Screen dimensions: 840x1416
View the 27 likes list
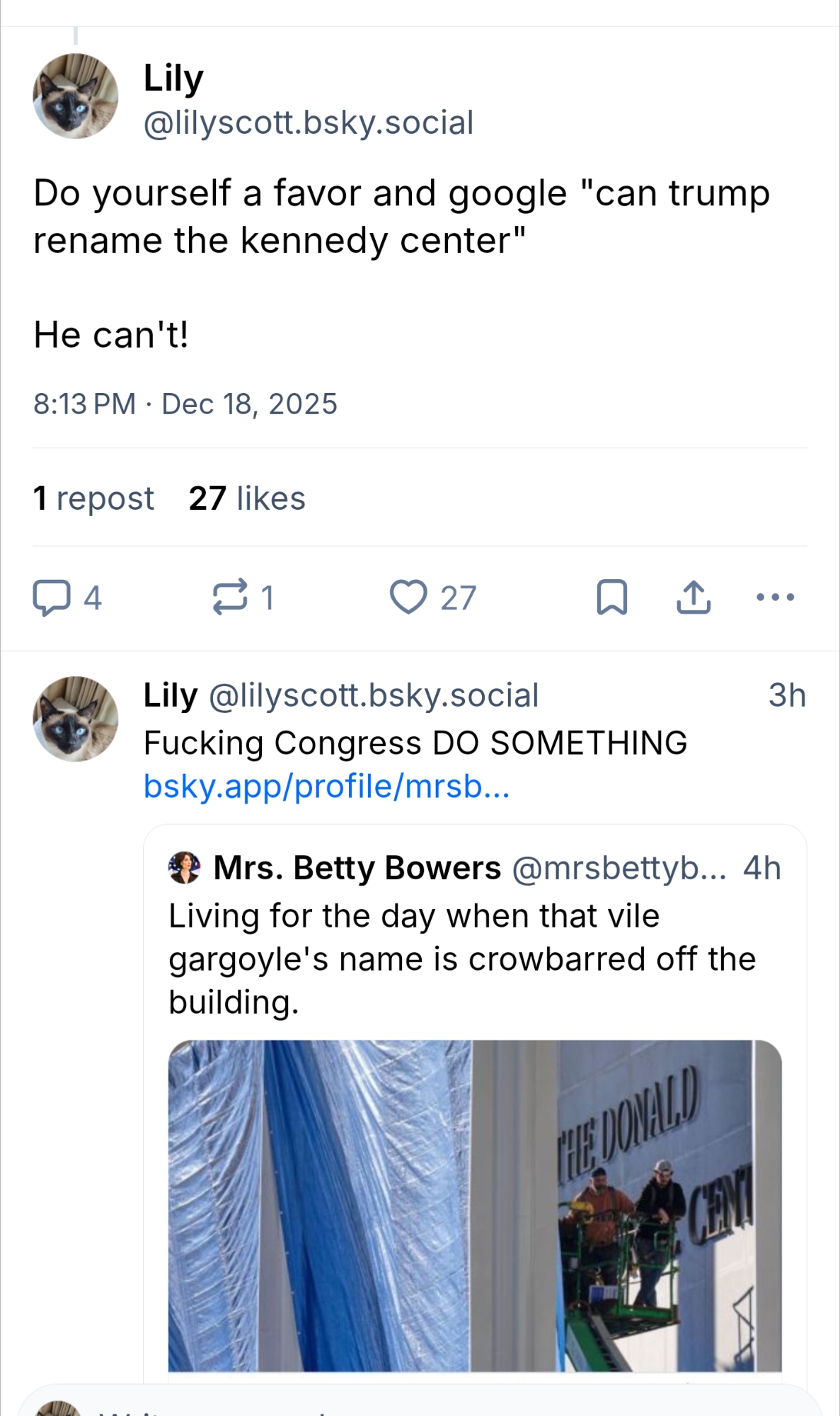[x=247, y=498]
